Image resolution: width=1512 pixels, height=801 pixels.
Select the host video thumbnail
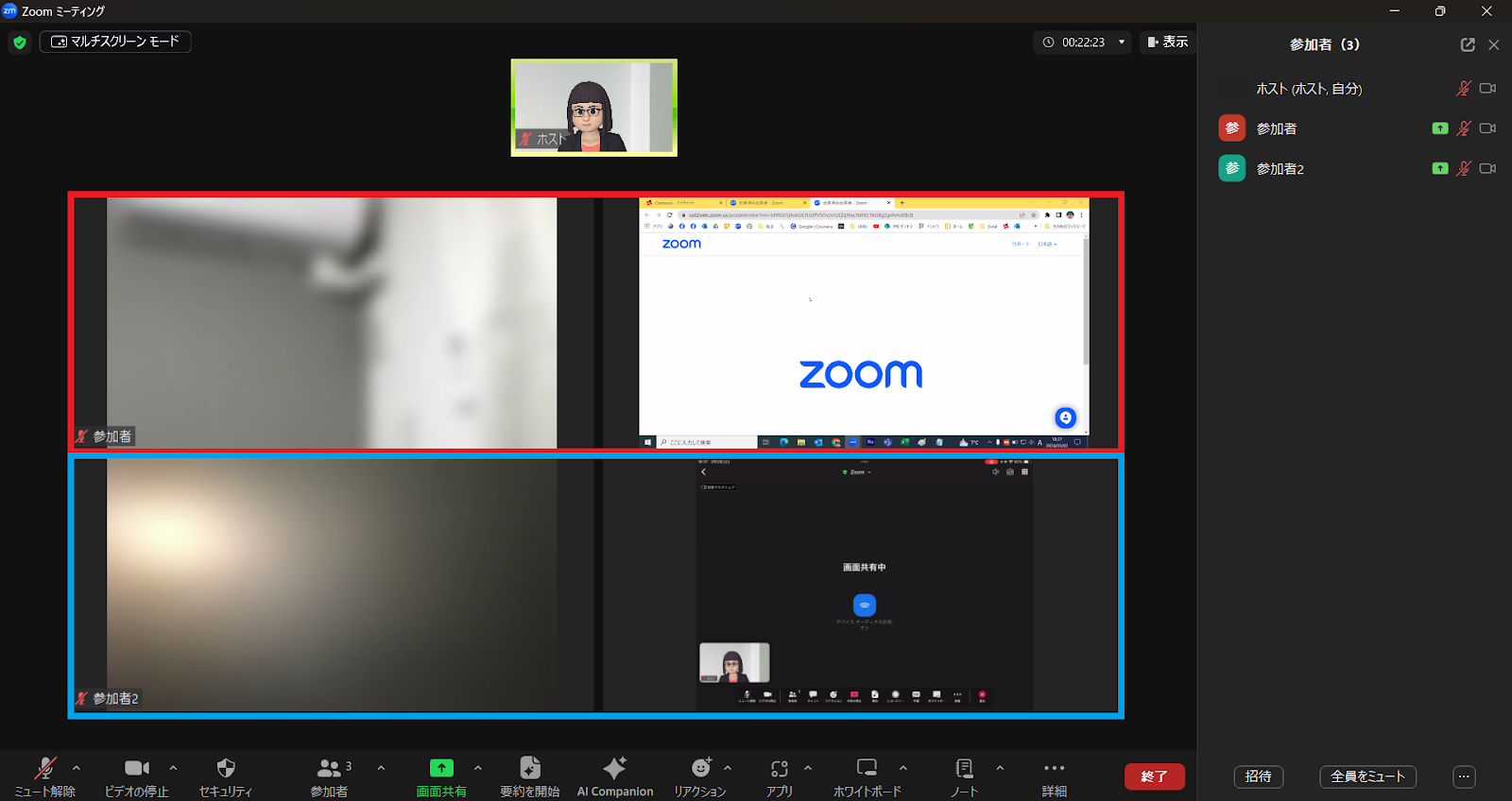(594, 108)
